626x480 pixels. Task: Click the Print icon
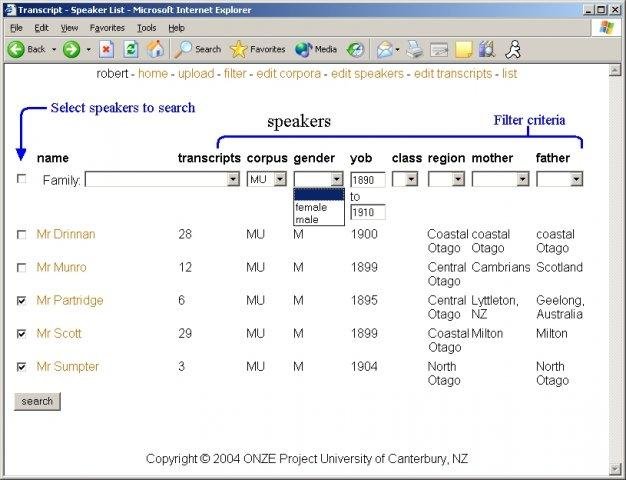(x=414, y=50)
